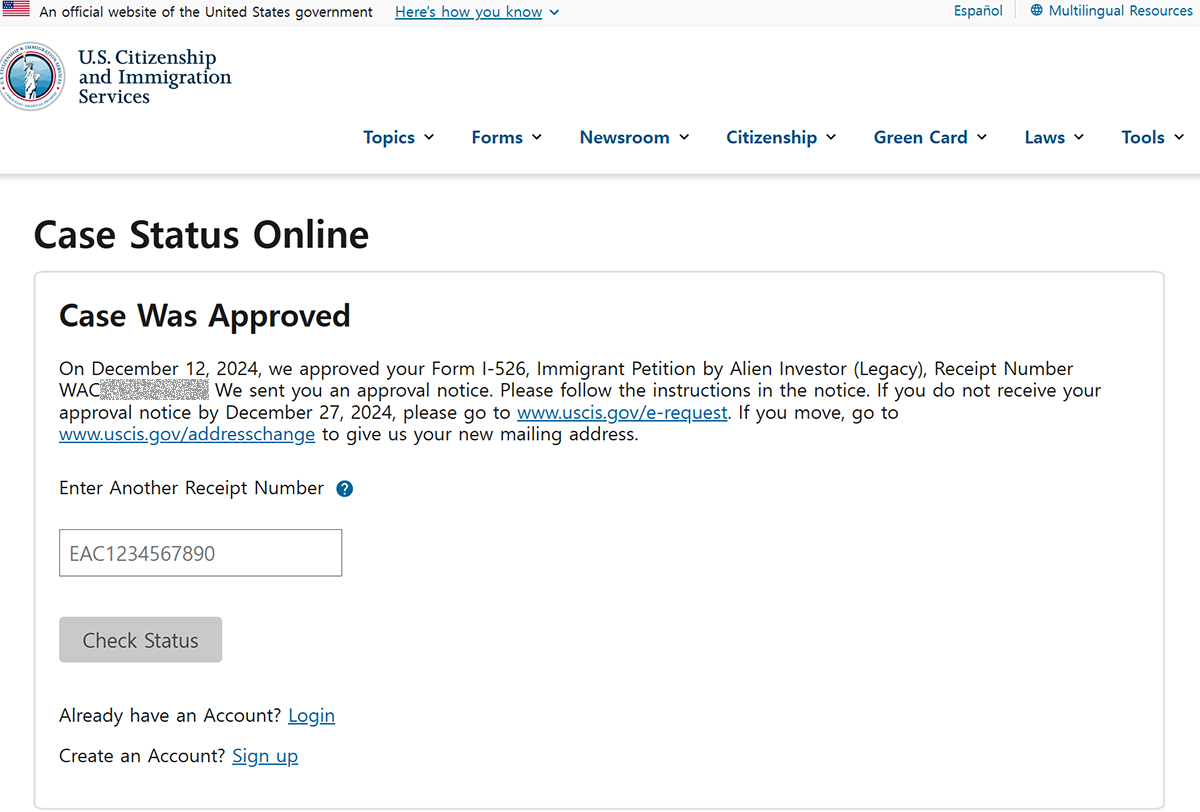Click the help icon beside Enter Another Receipt Number
This screenshot has height=812, width=1200.
click(x=344, y=489)
